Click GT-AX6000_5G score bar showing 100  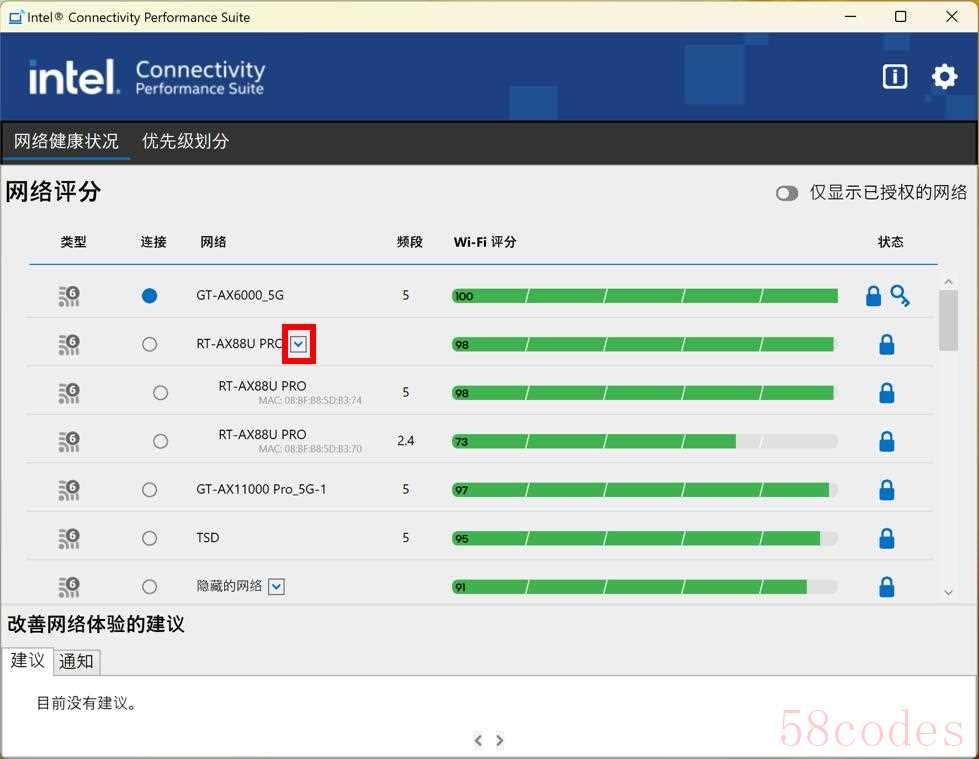point(645,296)
